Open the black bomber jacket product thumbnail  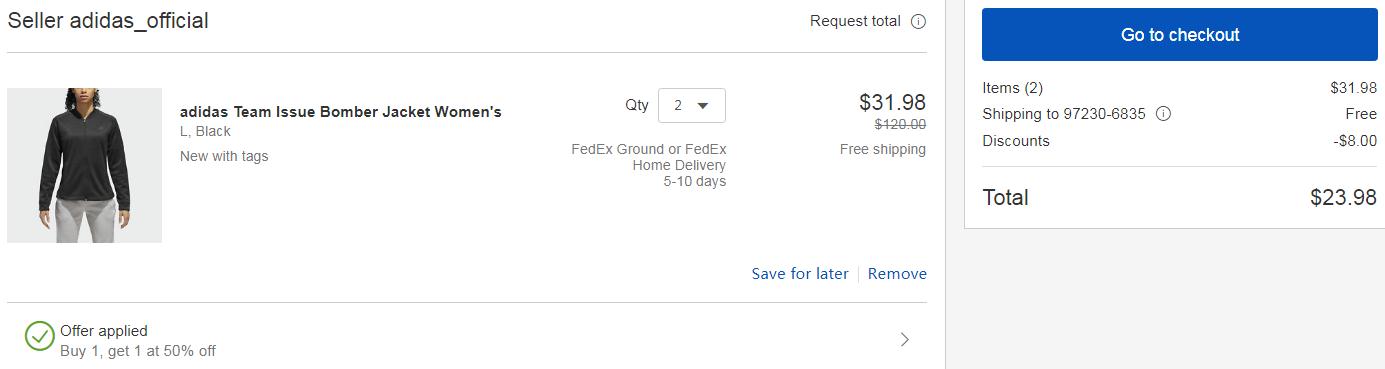click(85, 165)
